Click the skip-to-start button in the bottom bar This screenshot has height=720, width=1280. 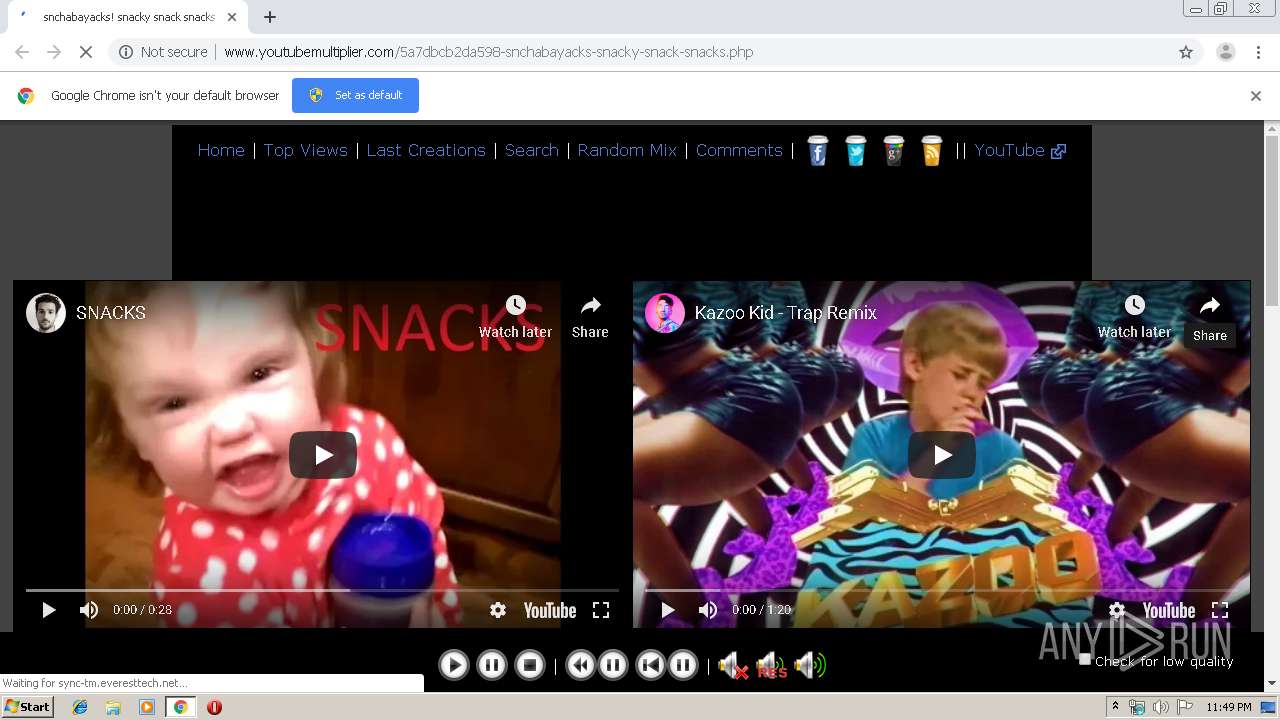pos(650,665)
